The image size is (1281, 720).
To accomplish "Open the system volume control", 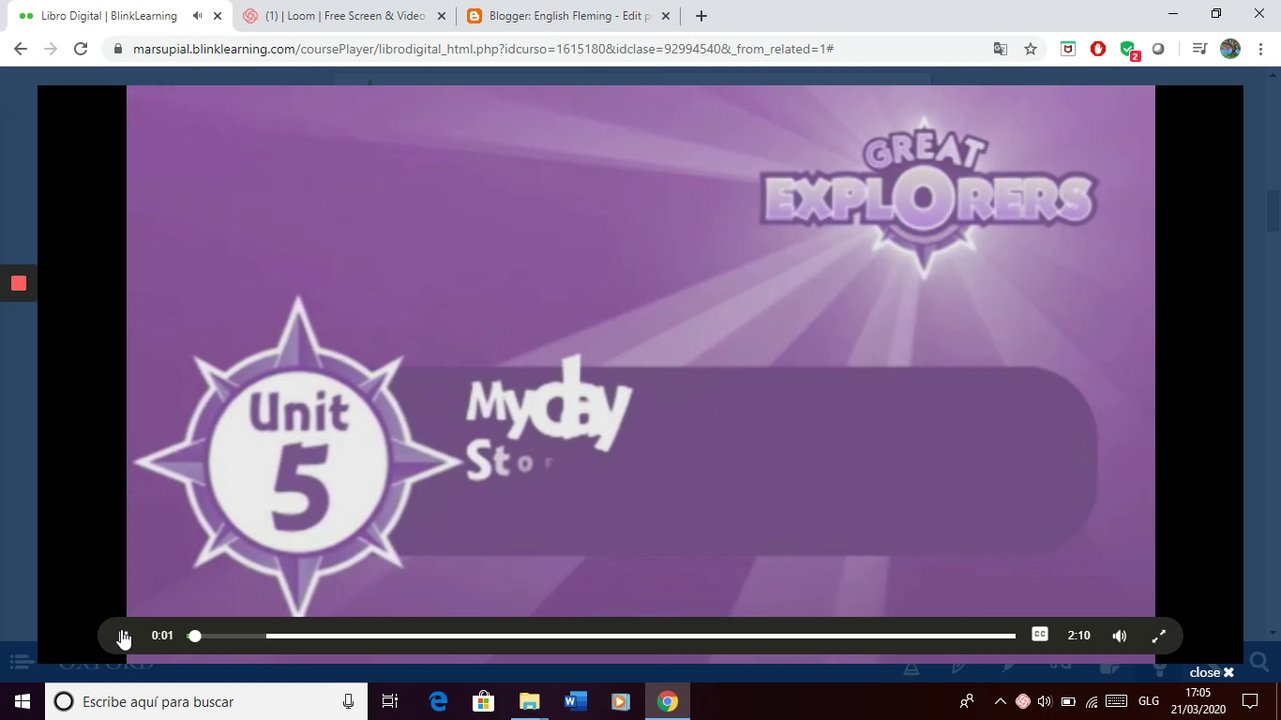I will coord(1044,701).
